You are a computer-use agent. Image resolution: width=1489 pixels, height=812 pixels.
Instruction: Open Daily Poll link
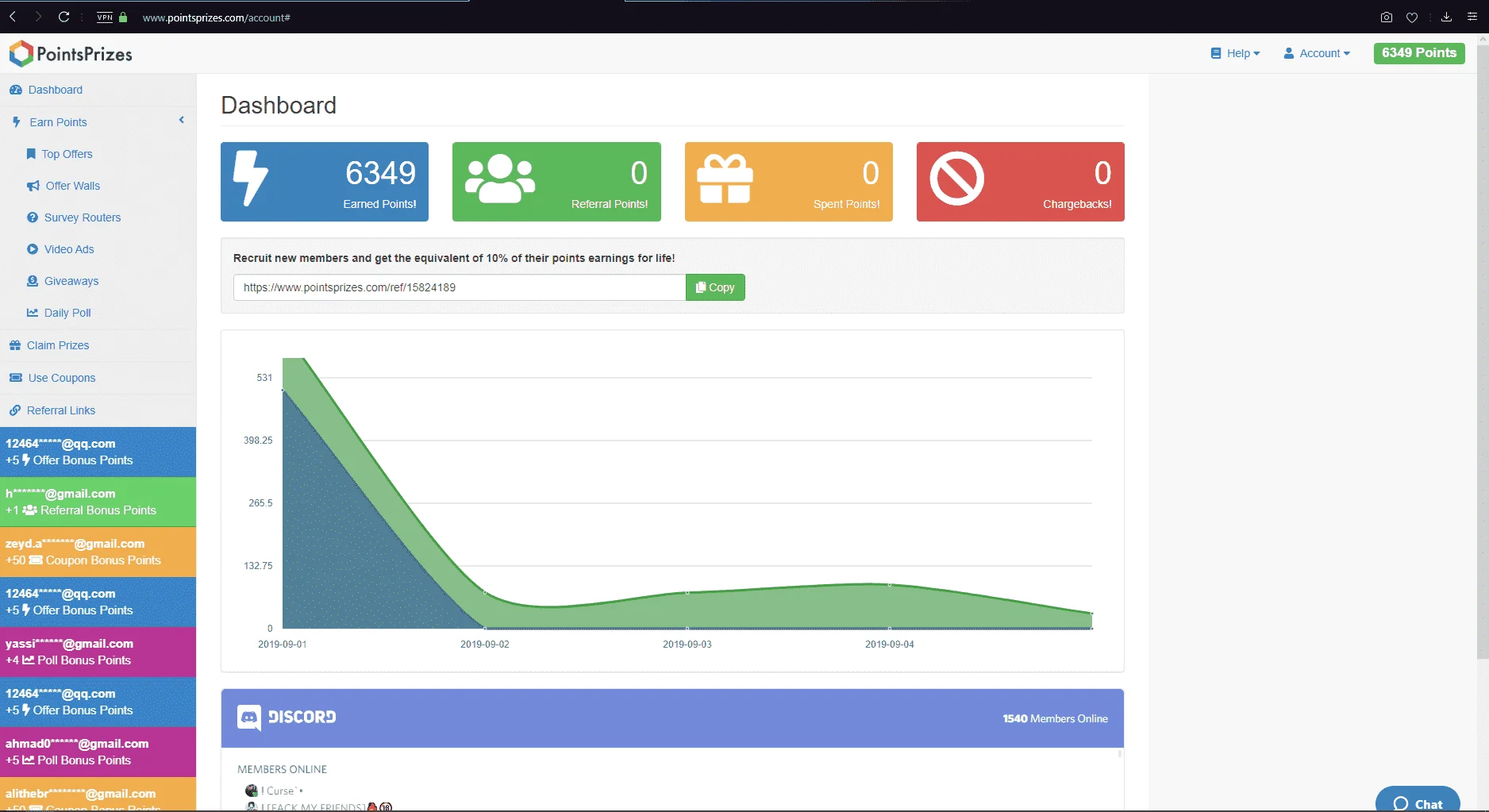pos(67,313)
